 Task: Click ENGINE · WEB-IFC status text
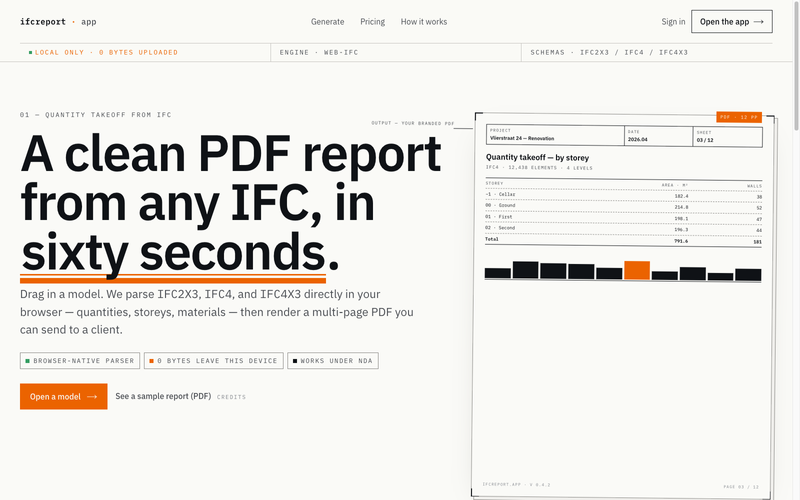pyautogui.click(x=319, y=52)
